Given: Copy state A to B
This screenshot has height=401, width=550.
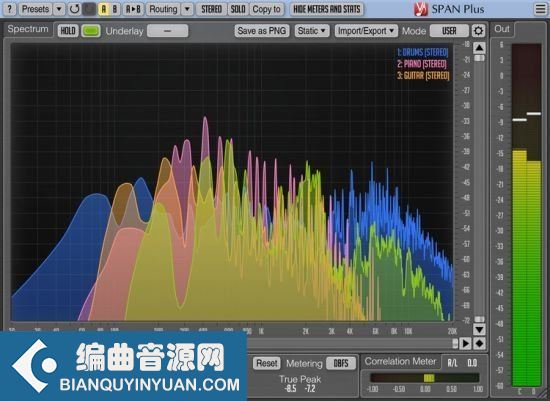Looking at the screenshot, I should [x=133, y=9].
